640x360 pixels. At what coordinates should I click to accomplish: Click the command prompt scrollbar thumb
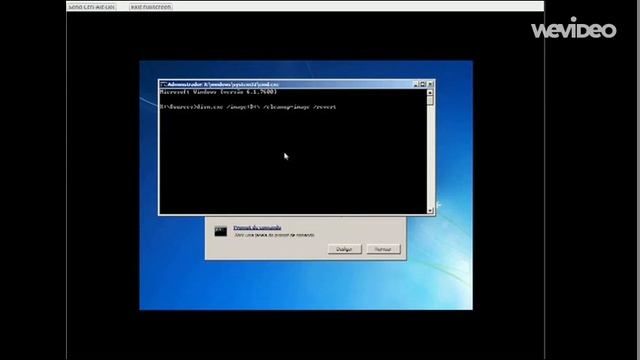[x=430, y=100]
